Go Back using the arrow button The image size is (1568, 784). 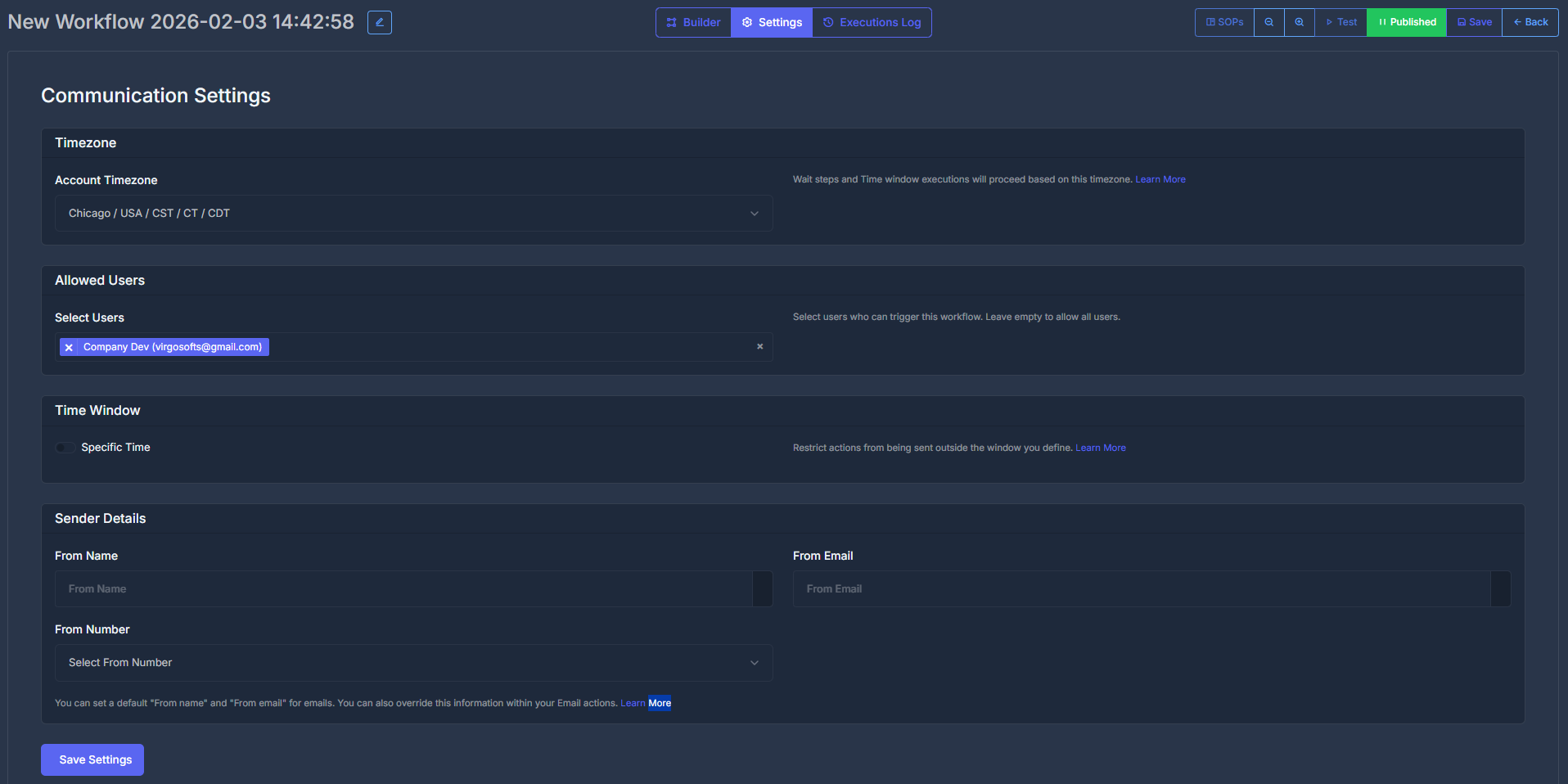1530,22
